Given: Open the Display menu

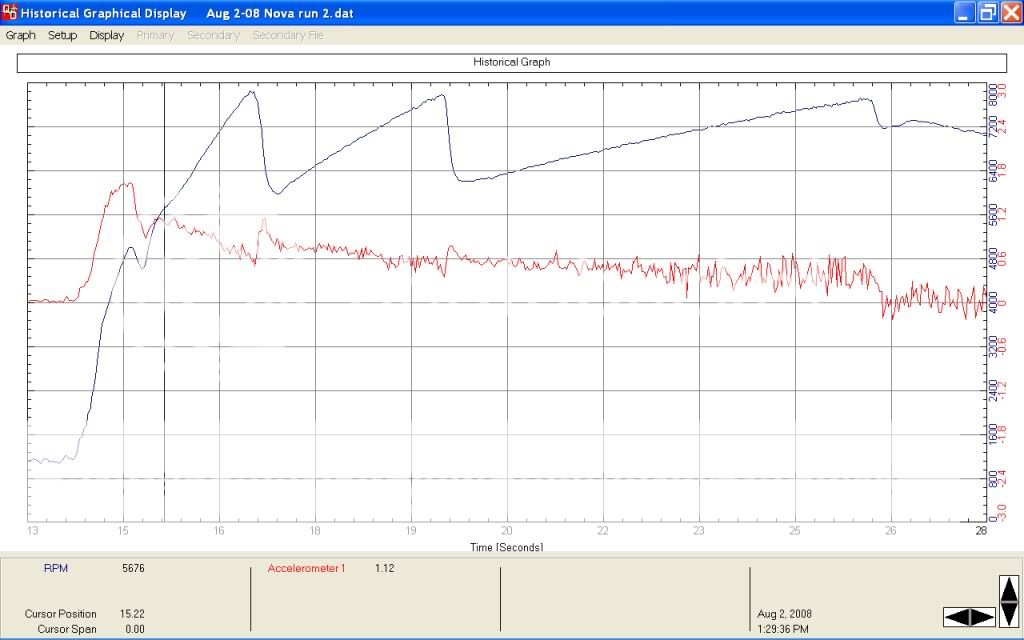Looking at the screenshot, I should (106, 35).
